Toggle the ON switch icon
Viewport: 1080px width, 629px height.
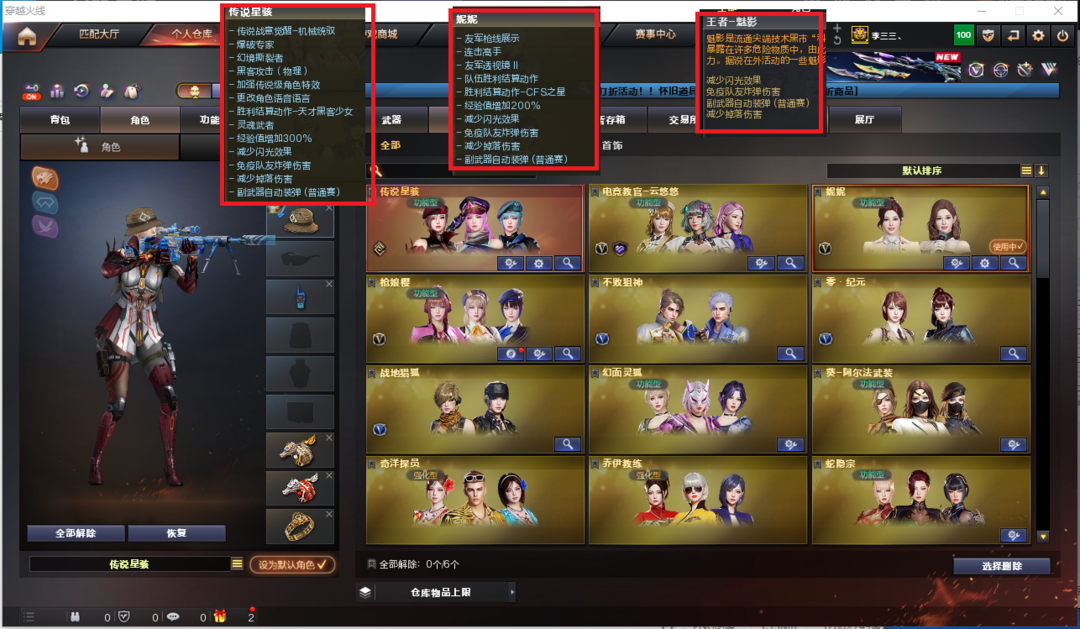32,92
